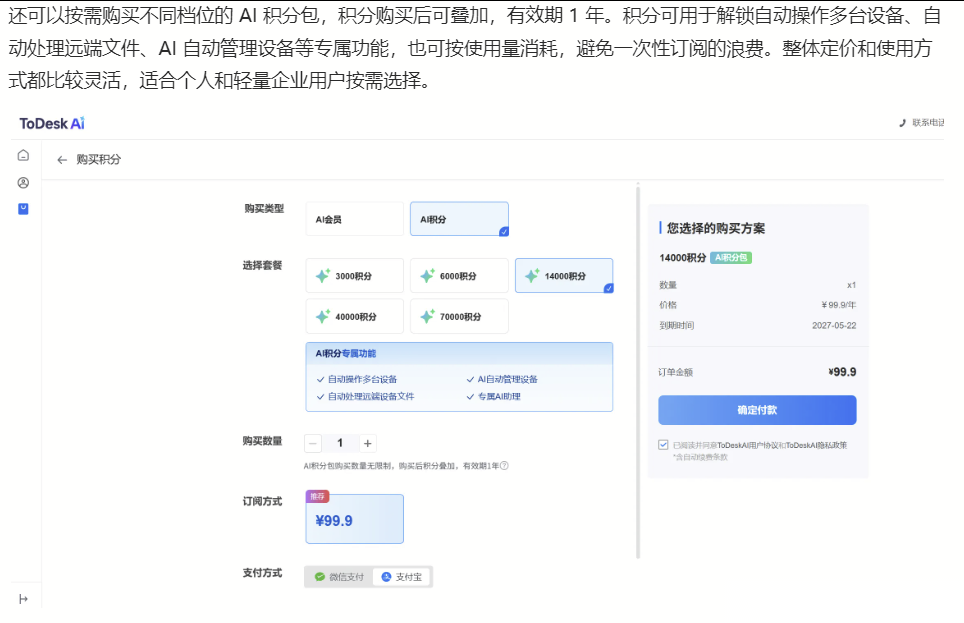Click the AI自动管理设备 feature item

tap(502, 379)
